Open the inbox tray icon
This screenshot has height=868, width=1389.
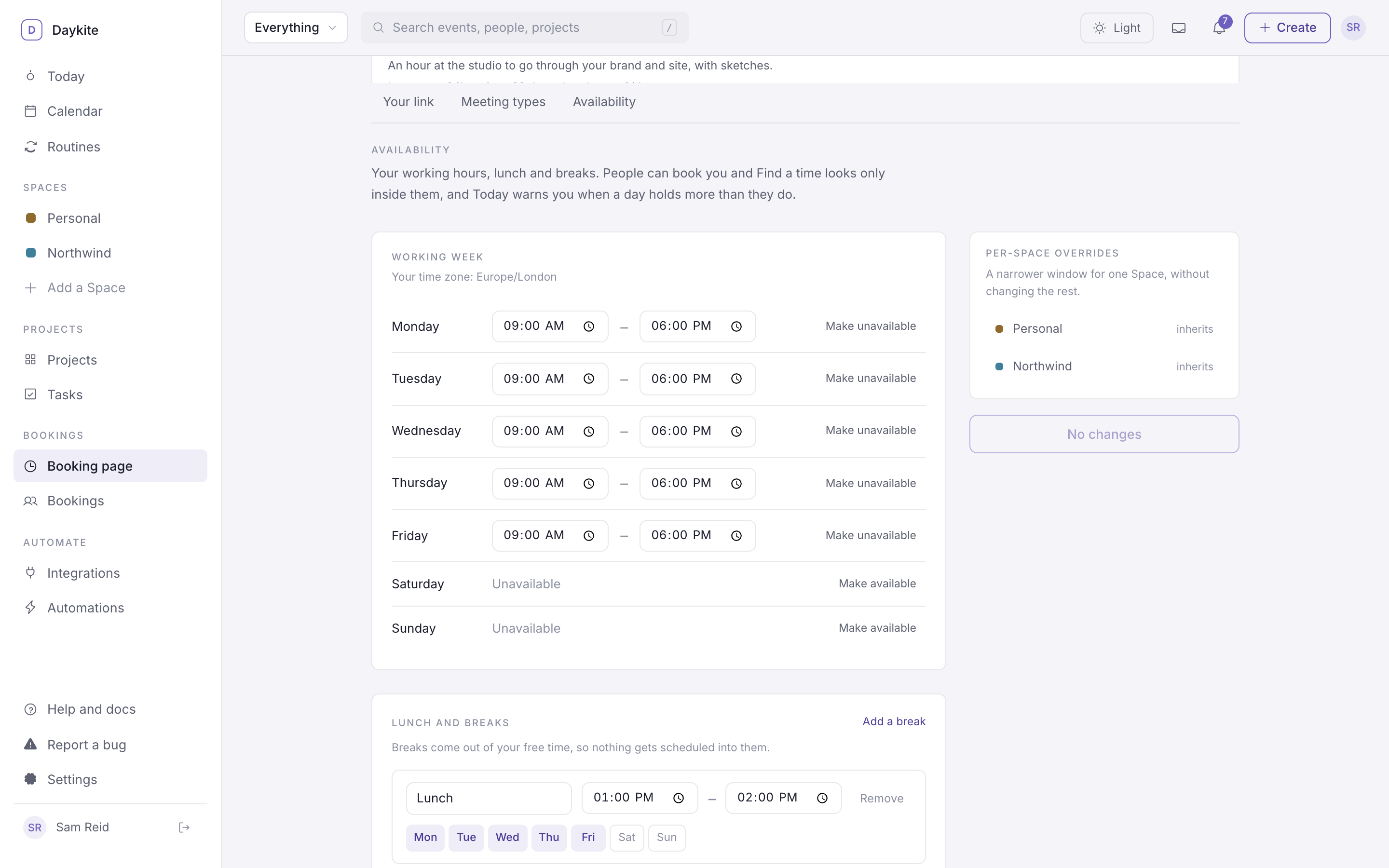(1178, 27)
